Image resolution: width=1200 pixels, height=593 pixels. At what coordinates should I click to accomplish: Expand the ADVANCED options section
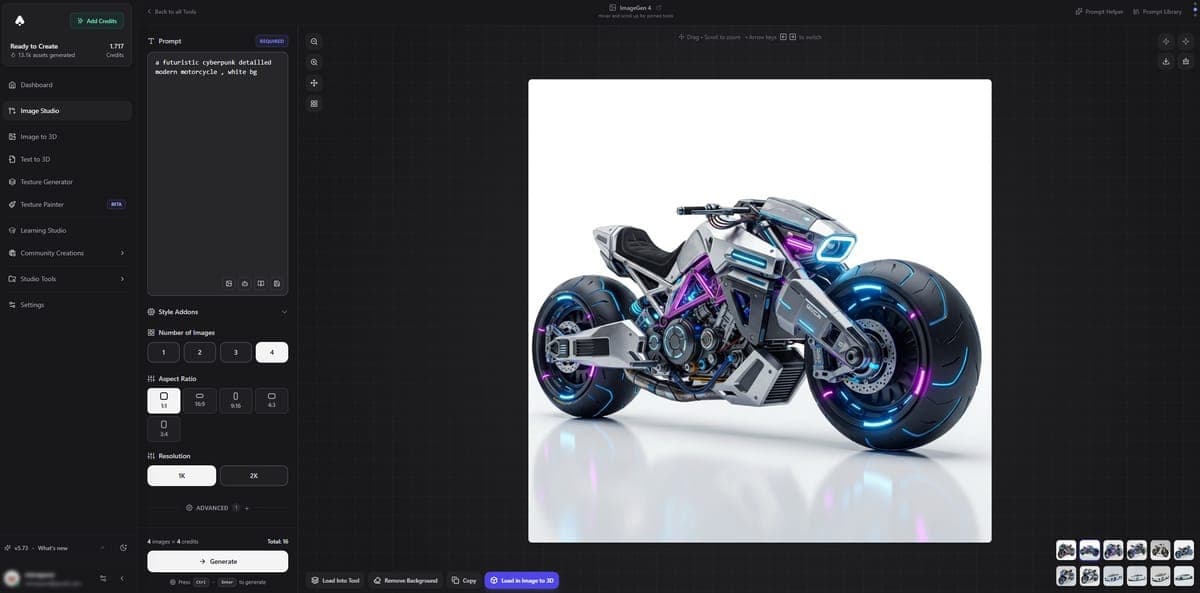coord(217,508)
